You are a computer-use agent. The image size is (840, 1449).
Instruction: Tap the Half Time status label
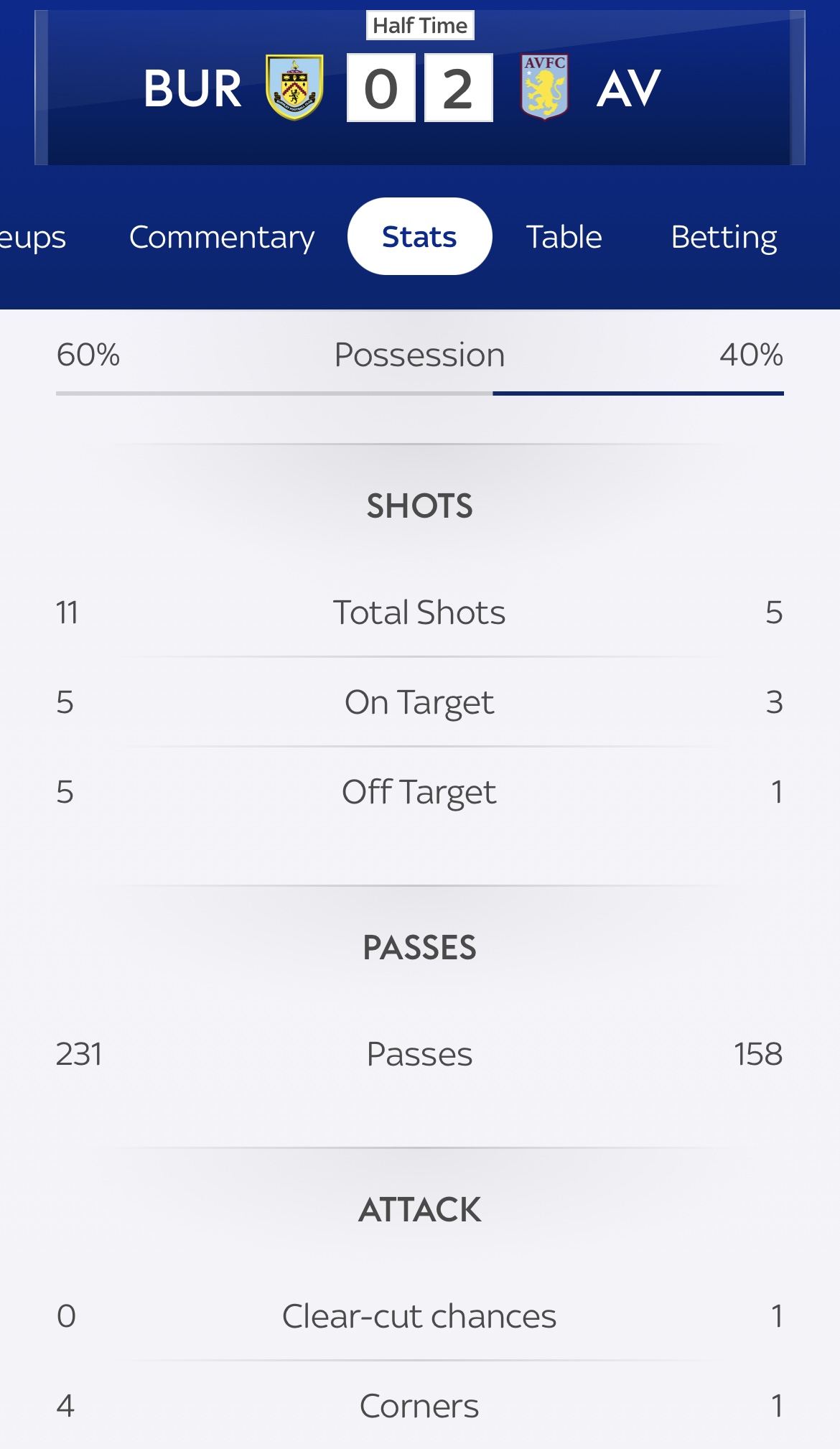(x=420, y=26)
